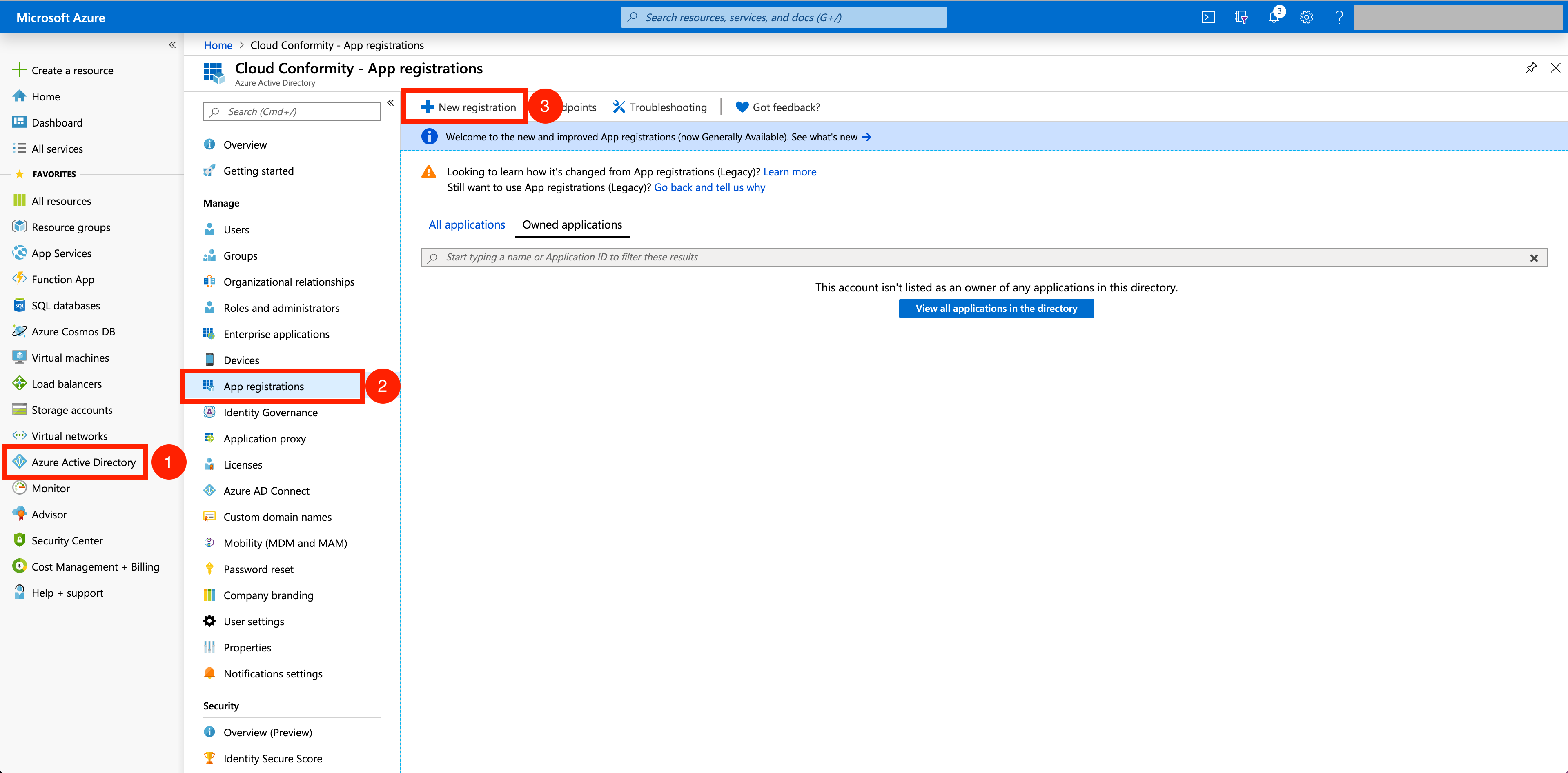Click the Virtual networks icon

20,435
